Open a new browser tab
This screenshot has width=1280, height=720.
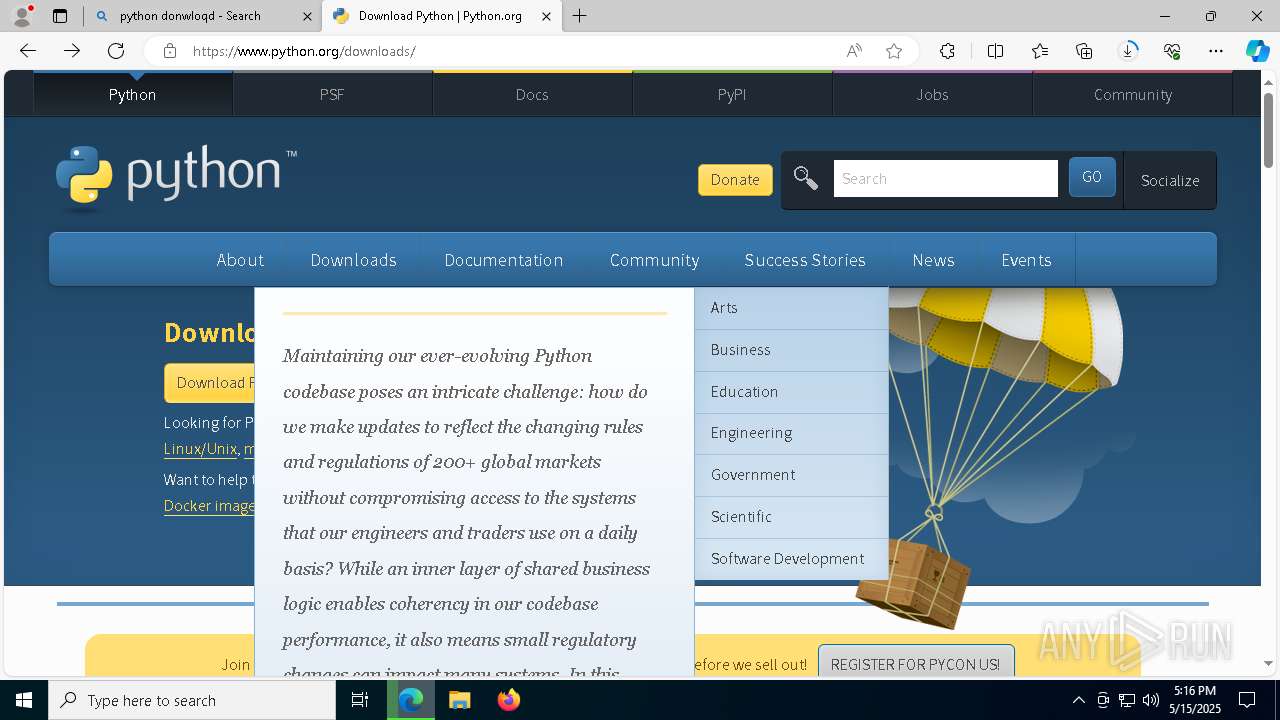point(580,16)
